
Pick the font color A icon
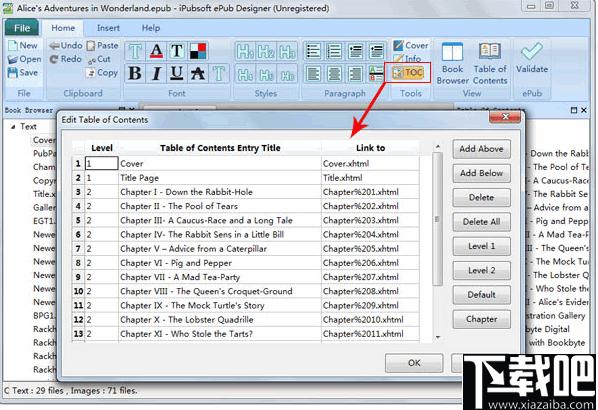tap(156, 51)
